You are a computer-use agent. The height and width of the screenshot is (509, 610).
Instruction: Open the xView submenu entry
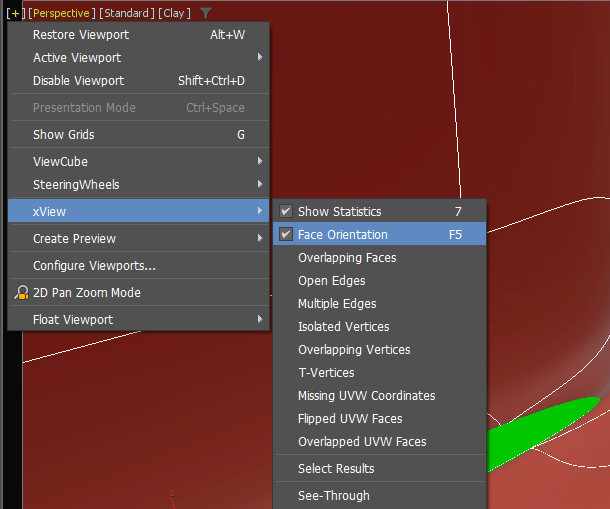click(x=138, y=211)
